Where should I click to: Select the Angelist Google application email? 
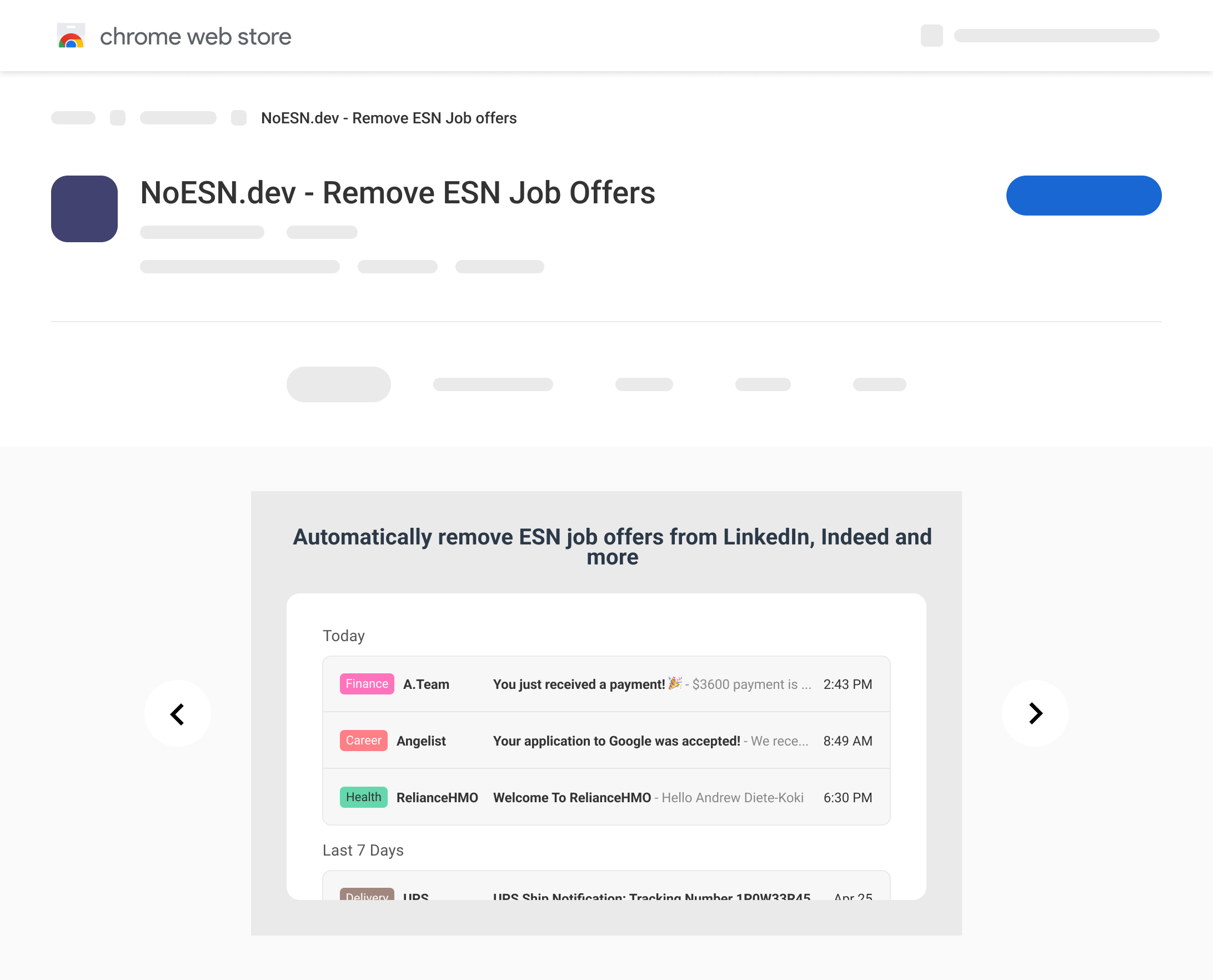pos(606,740)
